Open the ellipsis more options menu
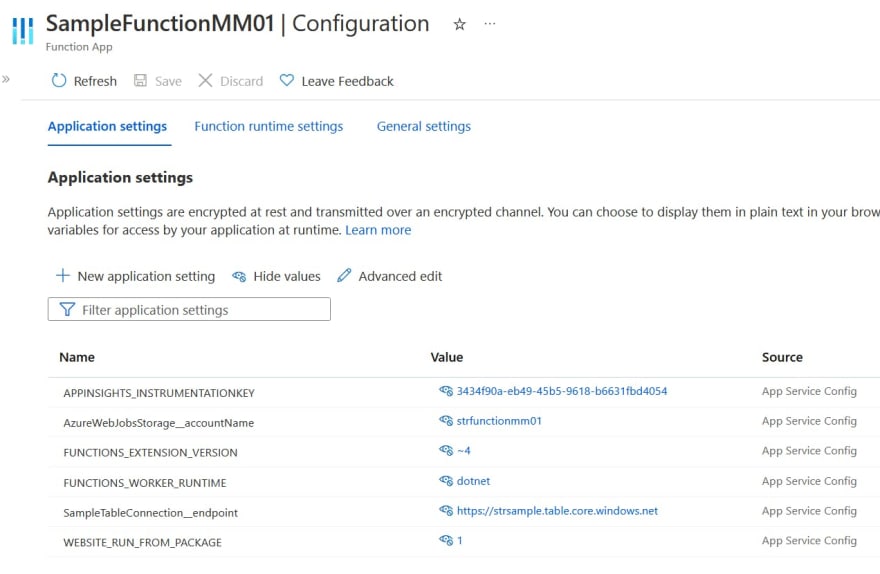880x574 pixels. click(x=490, y=24)
